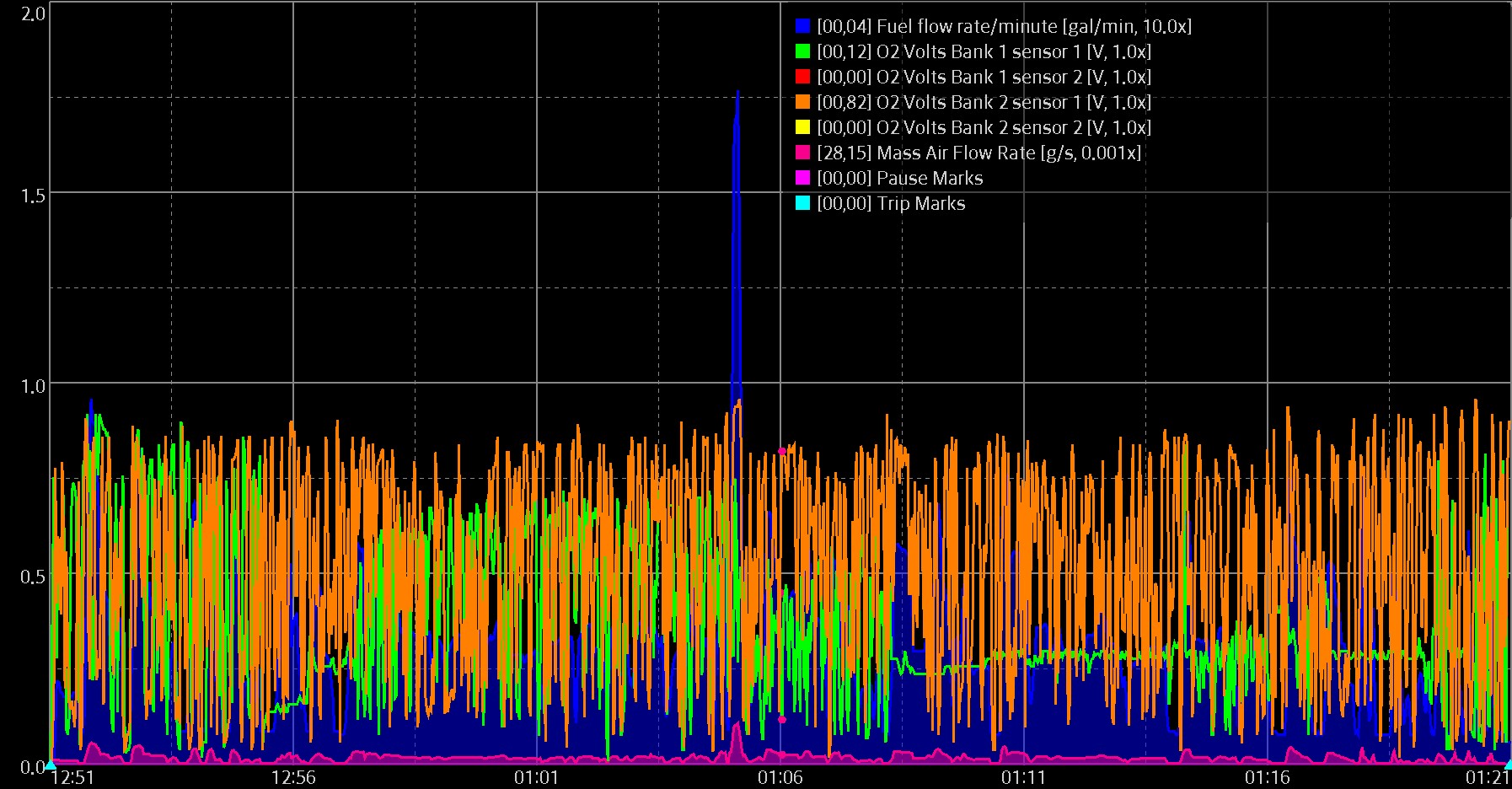Screen dimensions: 1512x789
Task: Select the Pause Marks legend label
Action: point(899,178)
